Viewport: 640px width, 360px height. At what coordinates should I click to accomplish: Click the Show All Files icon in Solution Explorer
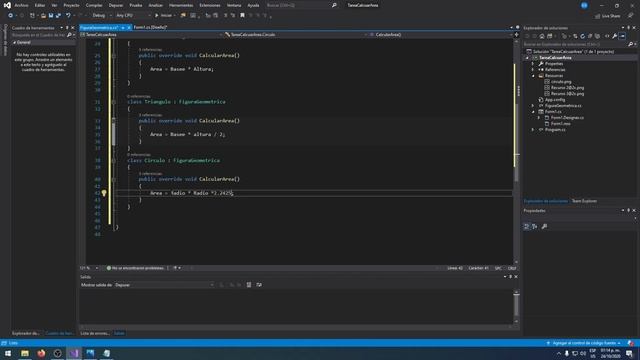point(598,36)
